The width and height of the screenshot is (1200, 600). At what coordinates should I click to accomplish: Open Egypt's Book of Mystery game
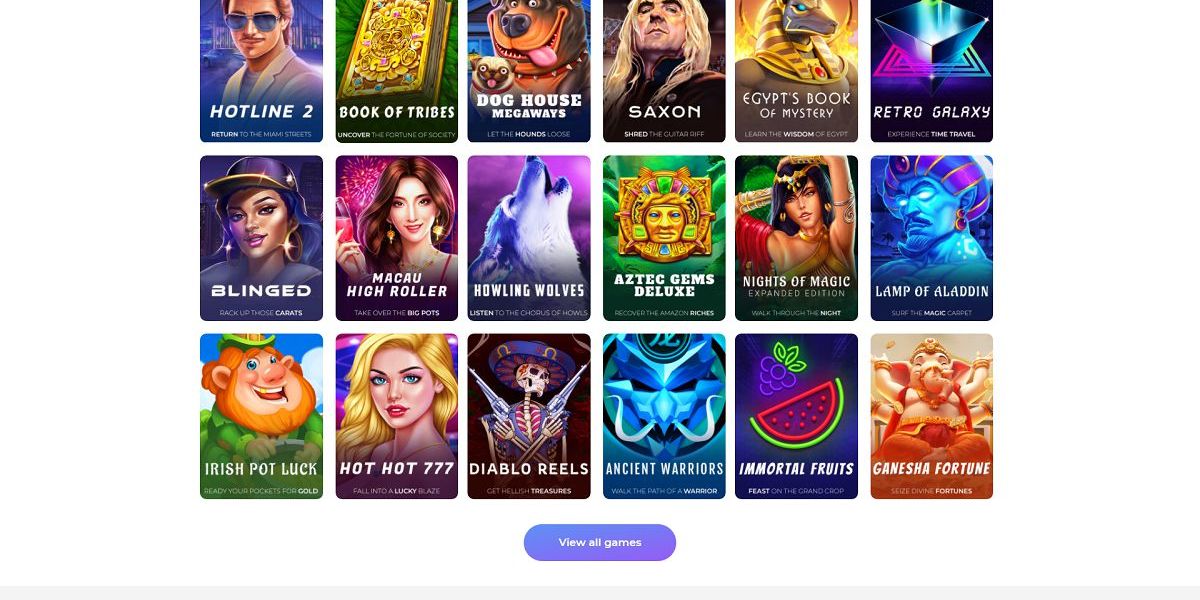(x=796, y=70)
